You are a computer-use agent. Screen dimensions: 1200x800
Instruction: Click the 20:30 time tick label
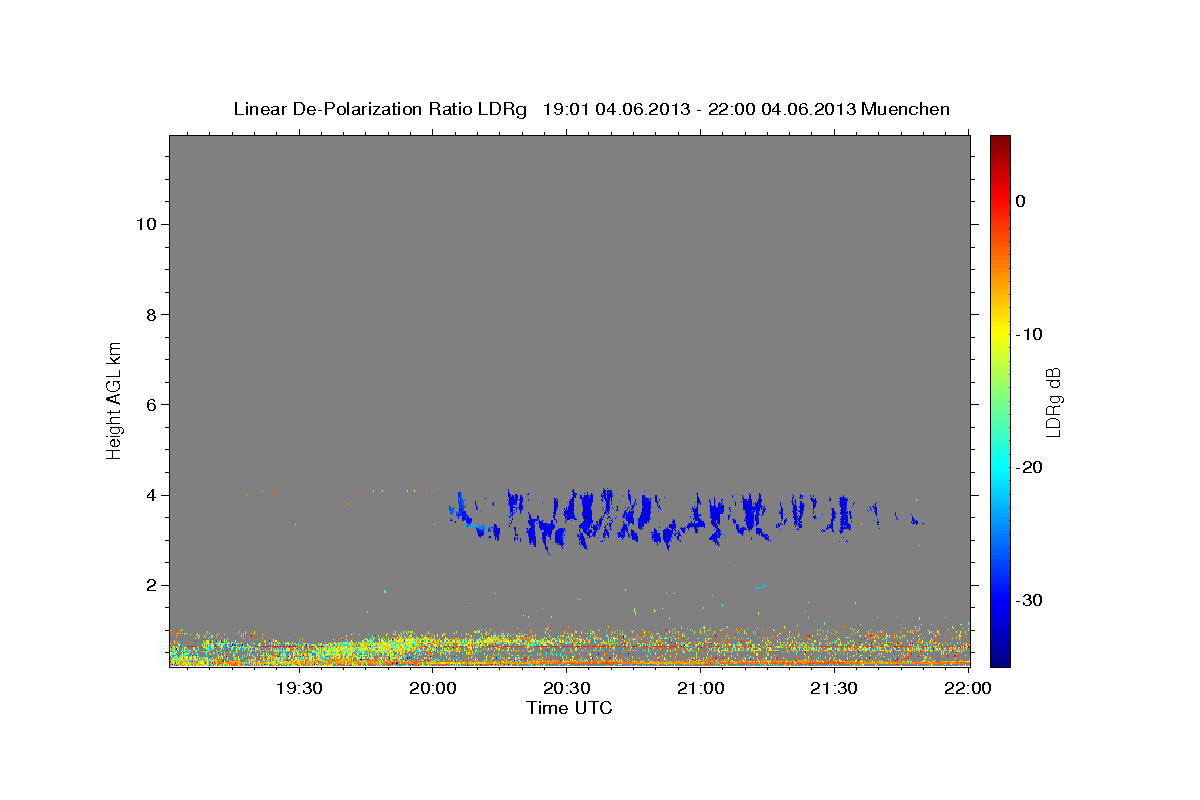point(566,688)
